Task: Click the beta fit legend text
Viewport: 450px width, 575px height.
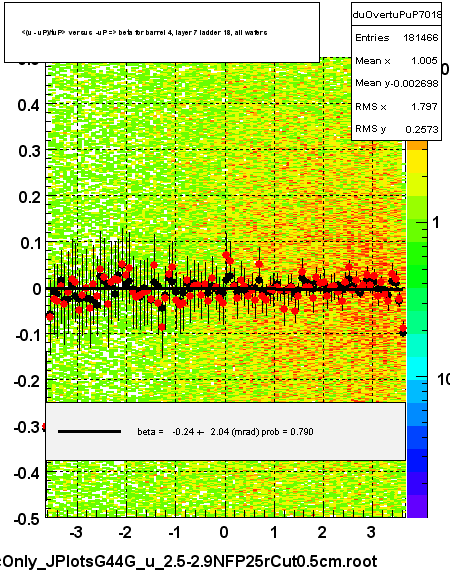Action: click(225, 432)
